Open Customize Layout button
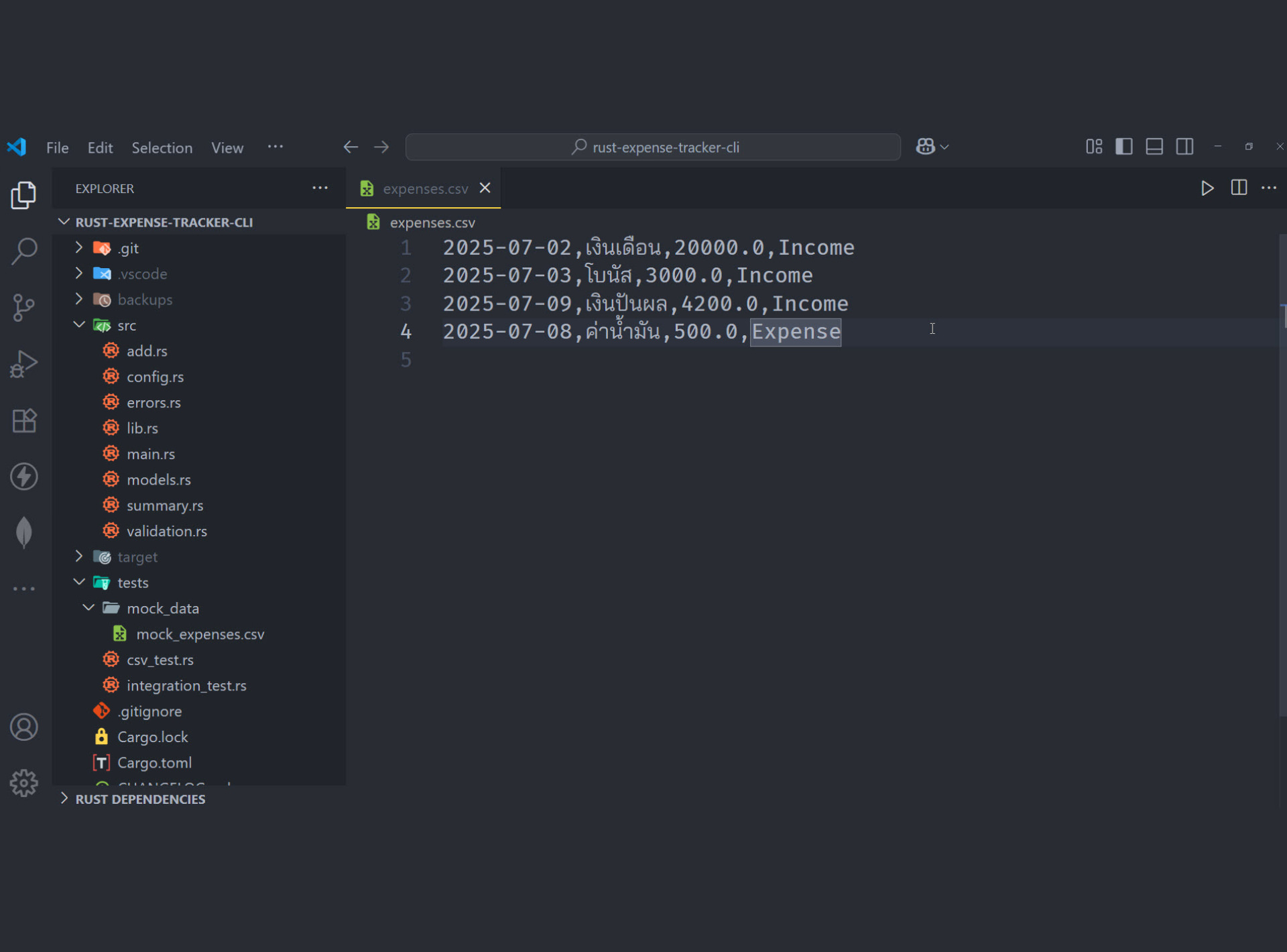The image size is (1287, 952). [1094, 147]
